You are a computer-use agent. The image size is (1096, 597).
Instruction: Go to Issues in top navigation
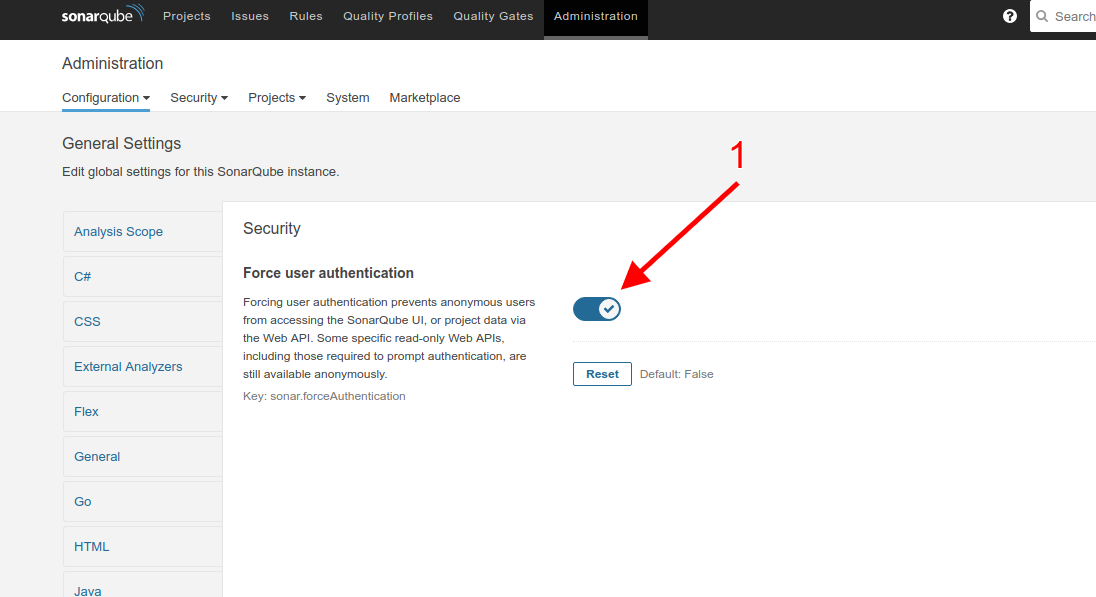click(250, 16)
